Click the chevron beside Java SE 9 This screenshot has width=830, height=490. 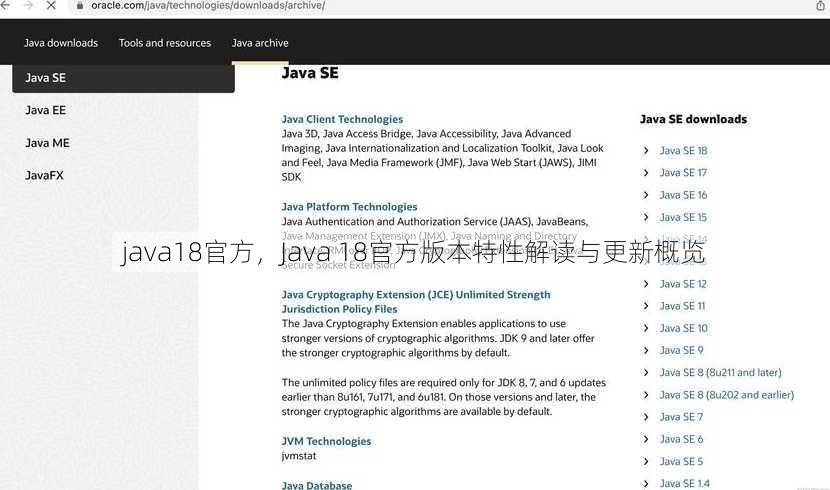pos(646,350)
